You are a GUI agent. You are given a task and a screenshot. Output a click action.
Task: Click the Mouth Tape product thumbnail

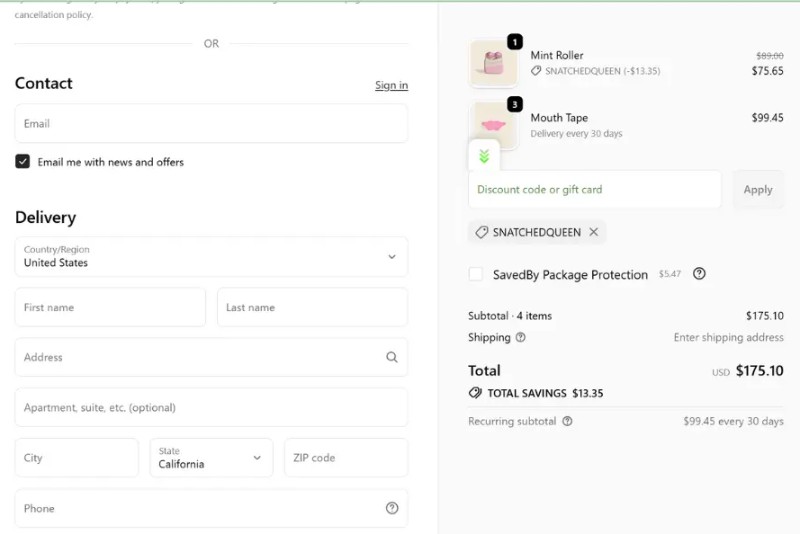tap(493, 125)
